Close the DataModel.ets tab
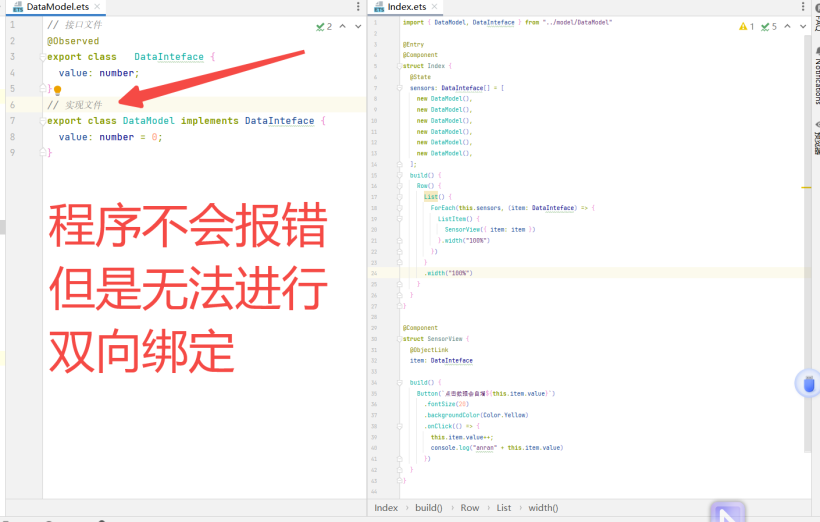Image resolution: width=820 pixels, height=522 pixels. click(97, 7)
